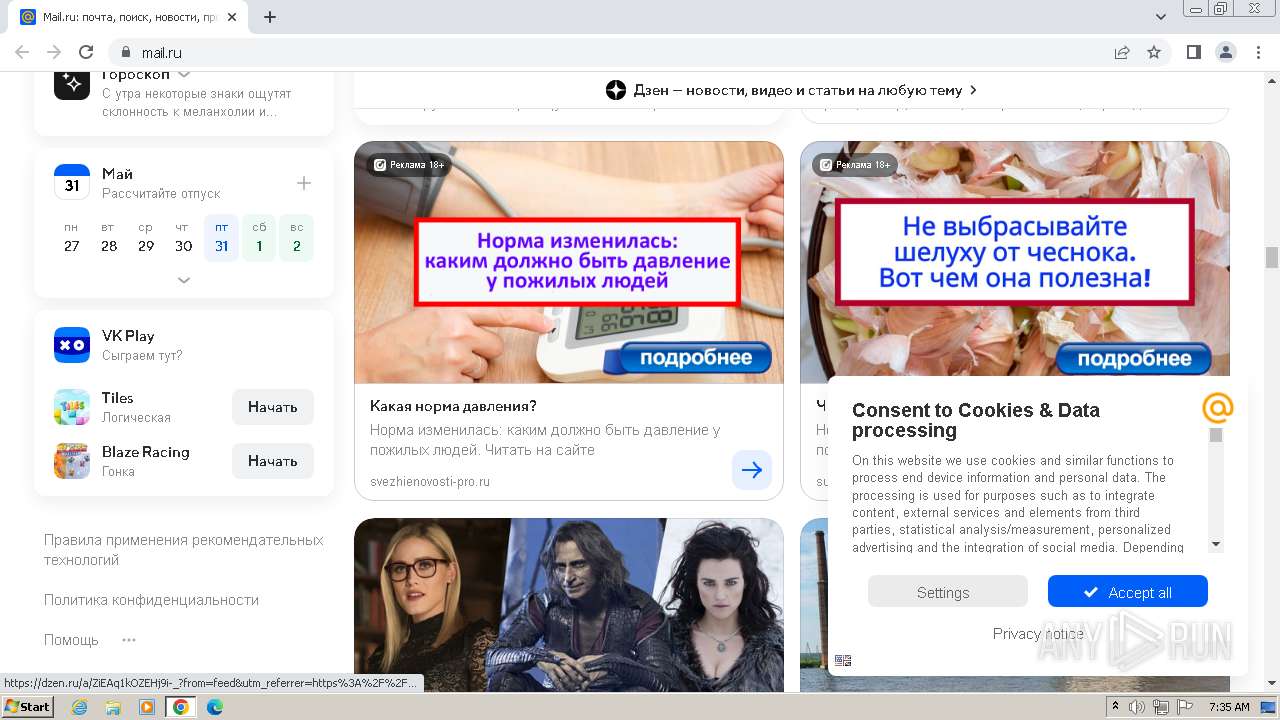Click the Dzen star logo icon
The image size is (1280, 720).
pos(616,90)
